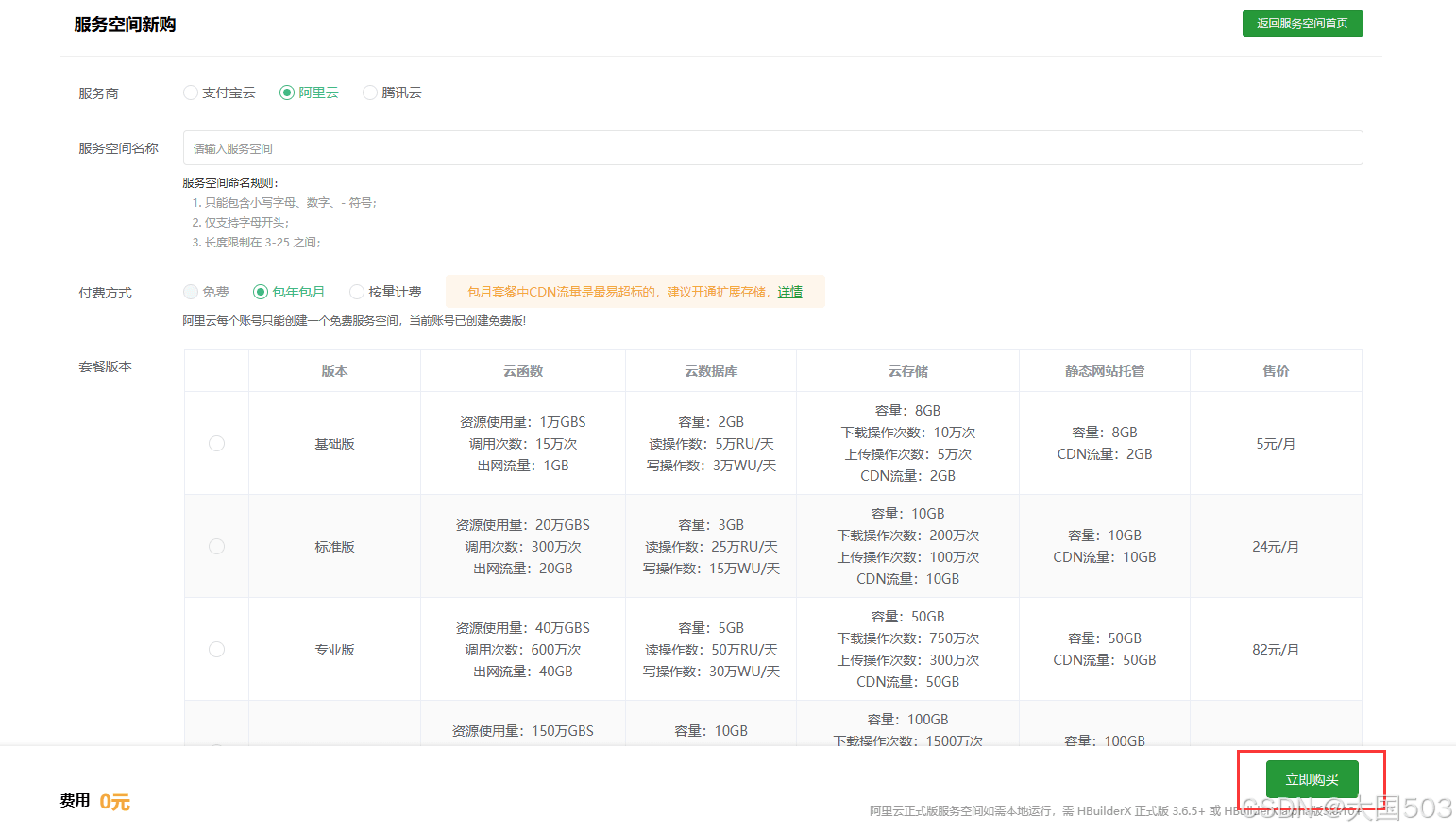This screenshot has height=833, width=1456.
Task: Click the 版本 column header
Action: [x=334, y=371]
